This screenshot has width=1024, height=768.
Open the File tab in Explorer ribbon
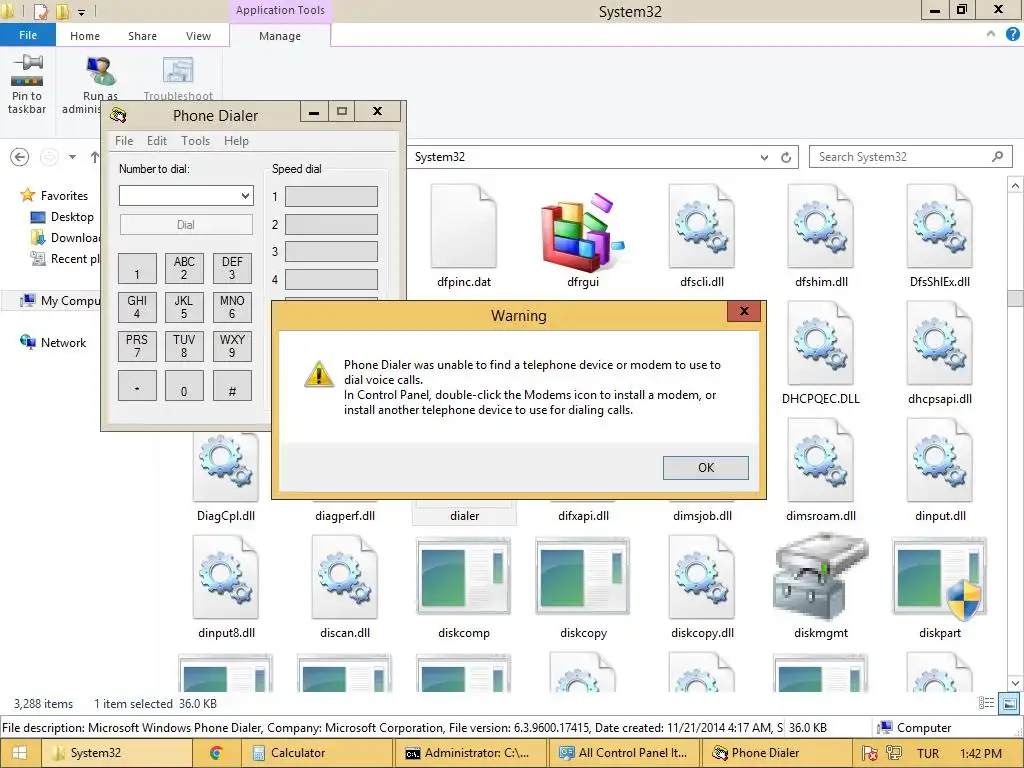point(27,35)
